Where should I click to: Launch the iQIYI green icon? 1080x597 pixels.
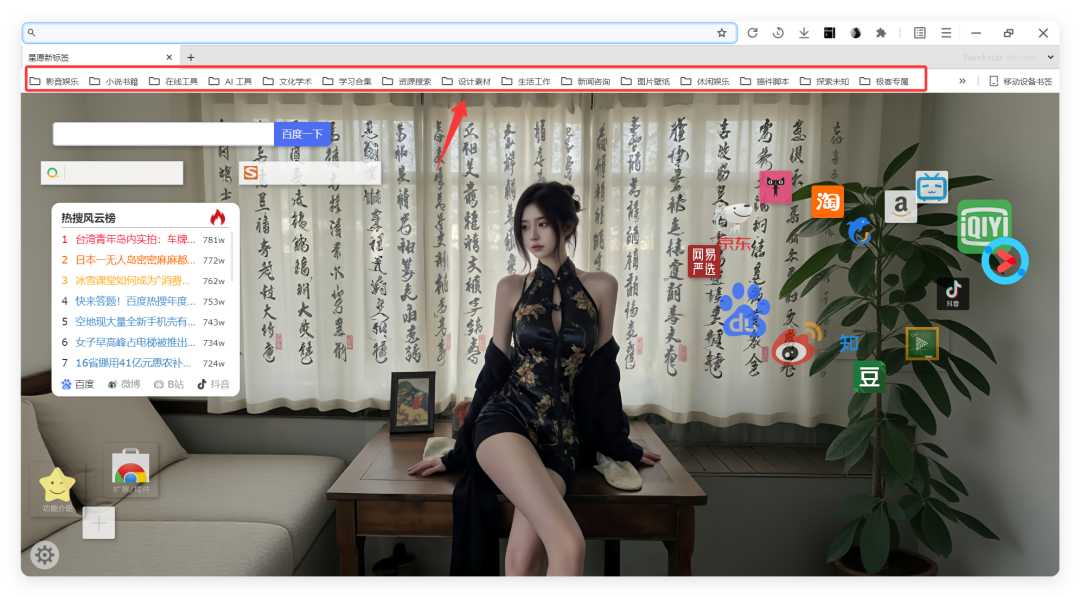pos(984,224)
